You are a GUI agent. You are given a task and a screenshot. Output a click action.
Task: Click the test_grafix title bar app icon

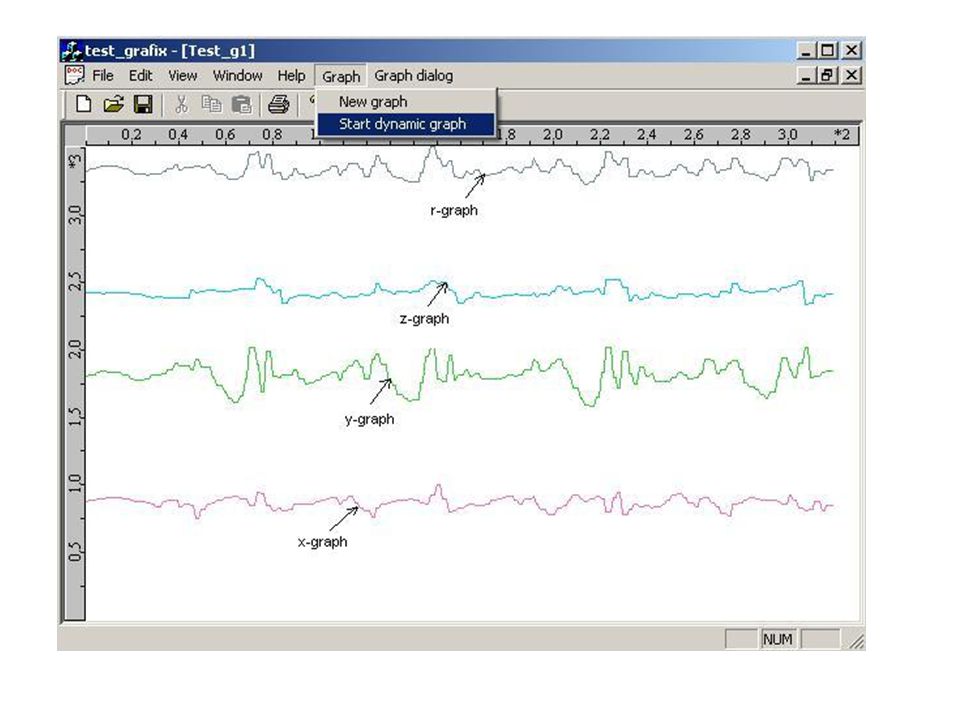pos(72,51)
